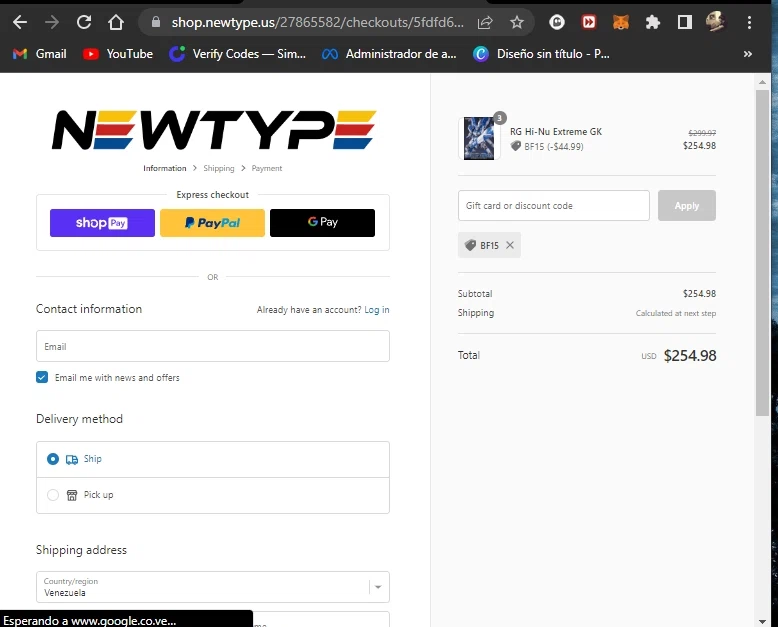Open the browser home page icon
778x627 pixels.
tap(116, 22)
